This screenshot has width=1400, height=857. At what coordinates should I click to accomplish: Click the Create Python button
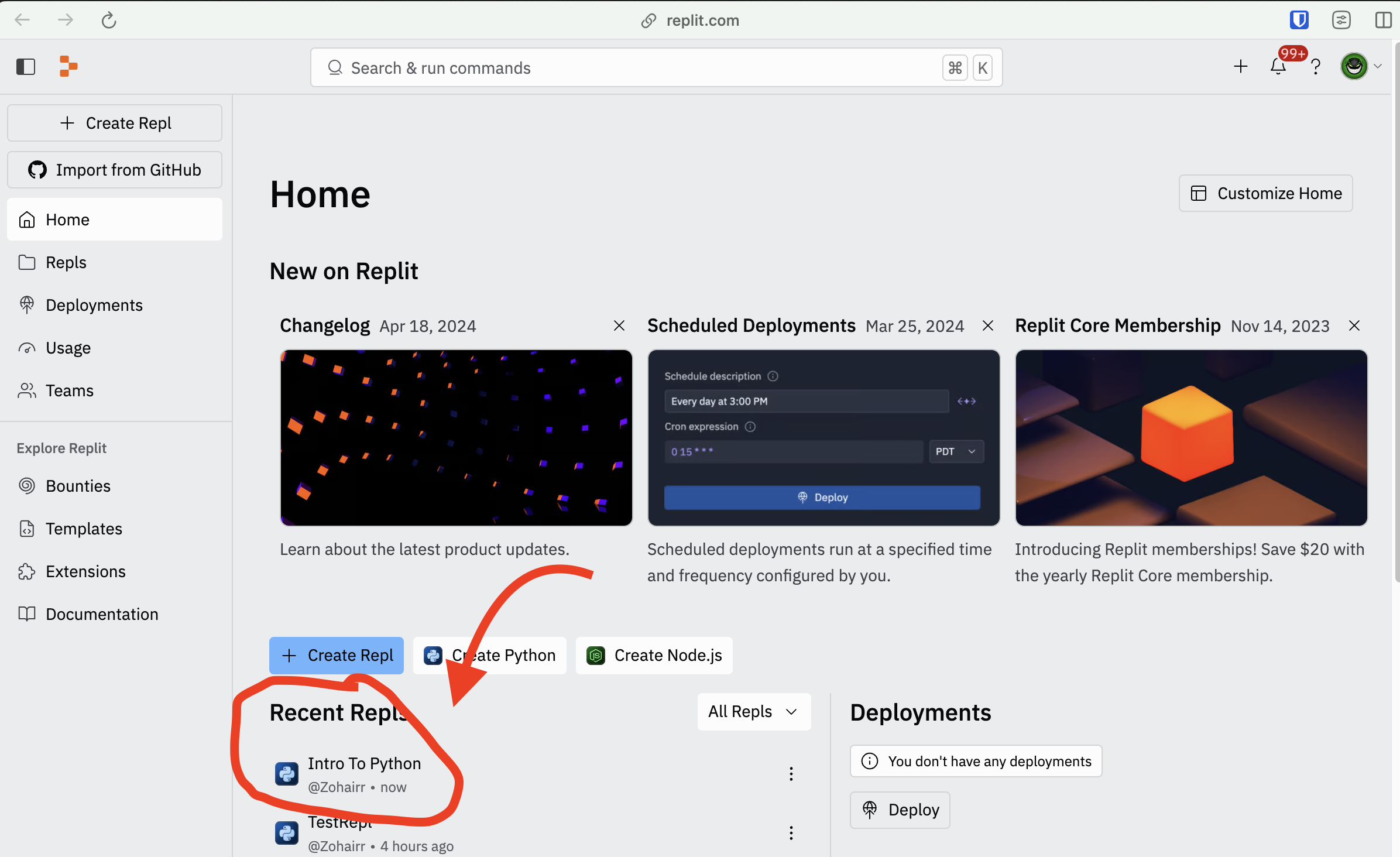click(x=490, y=655)
